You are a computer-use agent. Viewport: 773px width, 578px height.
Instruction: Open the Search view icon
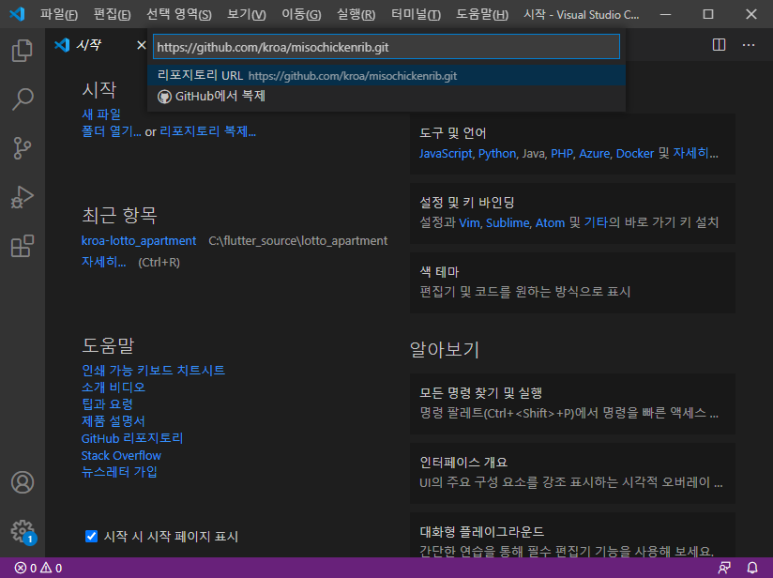click(x=22, y=99)
